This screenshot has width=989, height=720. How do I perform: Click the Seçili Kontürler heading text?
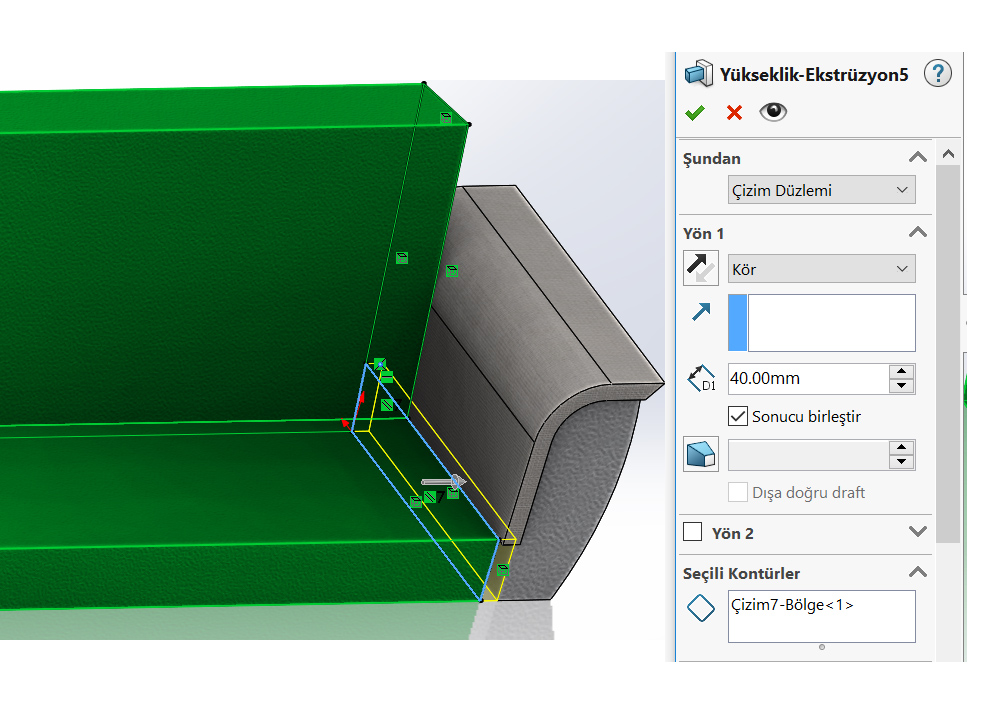(741, 573)
